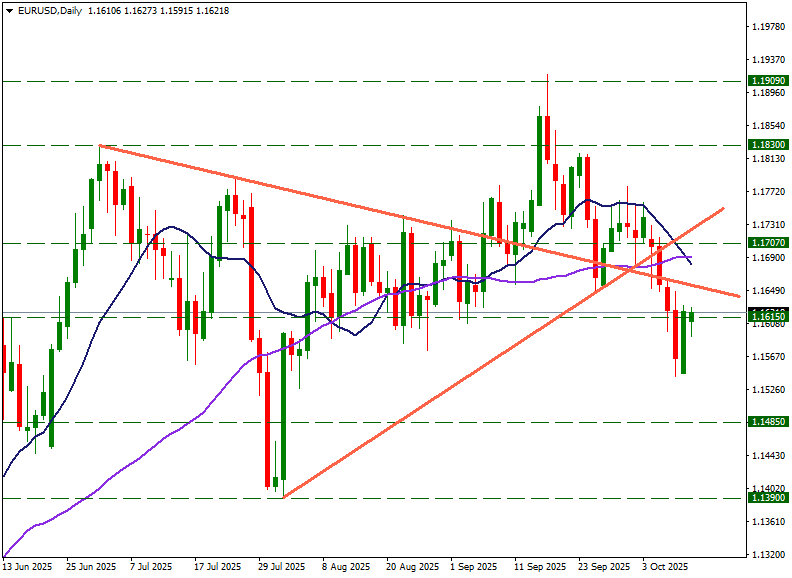Screen dimensions: 792x578
Task: Select the 1.18300 price level label
Action: [766, 146]
